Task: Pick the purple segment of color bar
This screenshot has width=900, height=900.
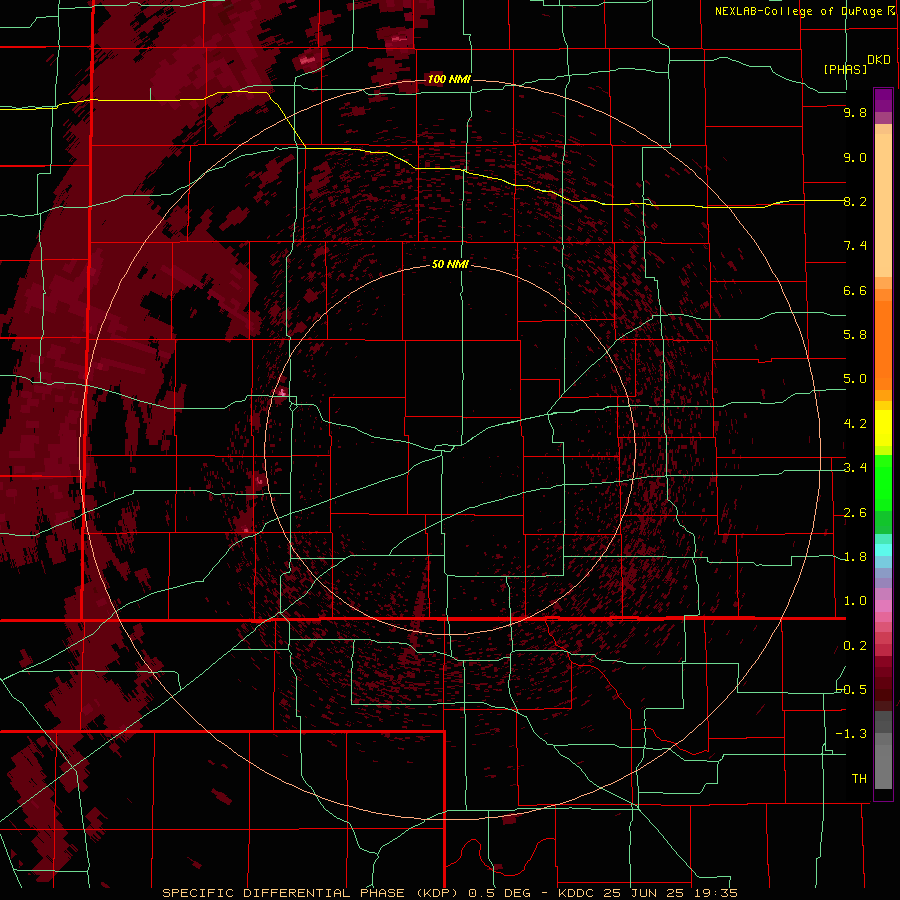Action: 883,100
